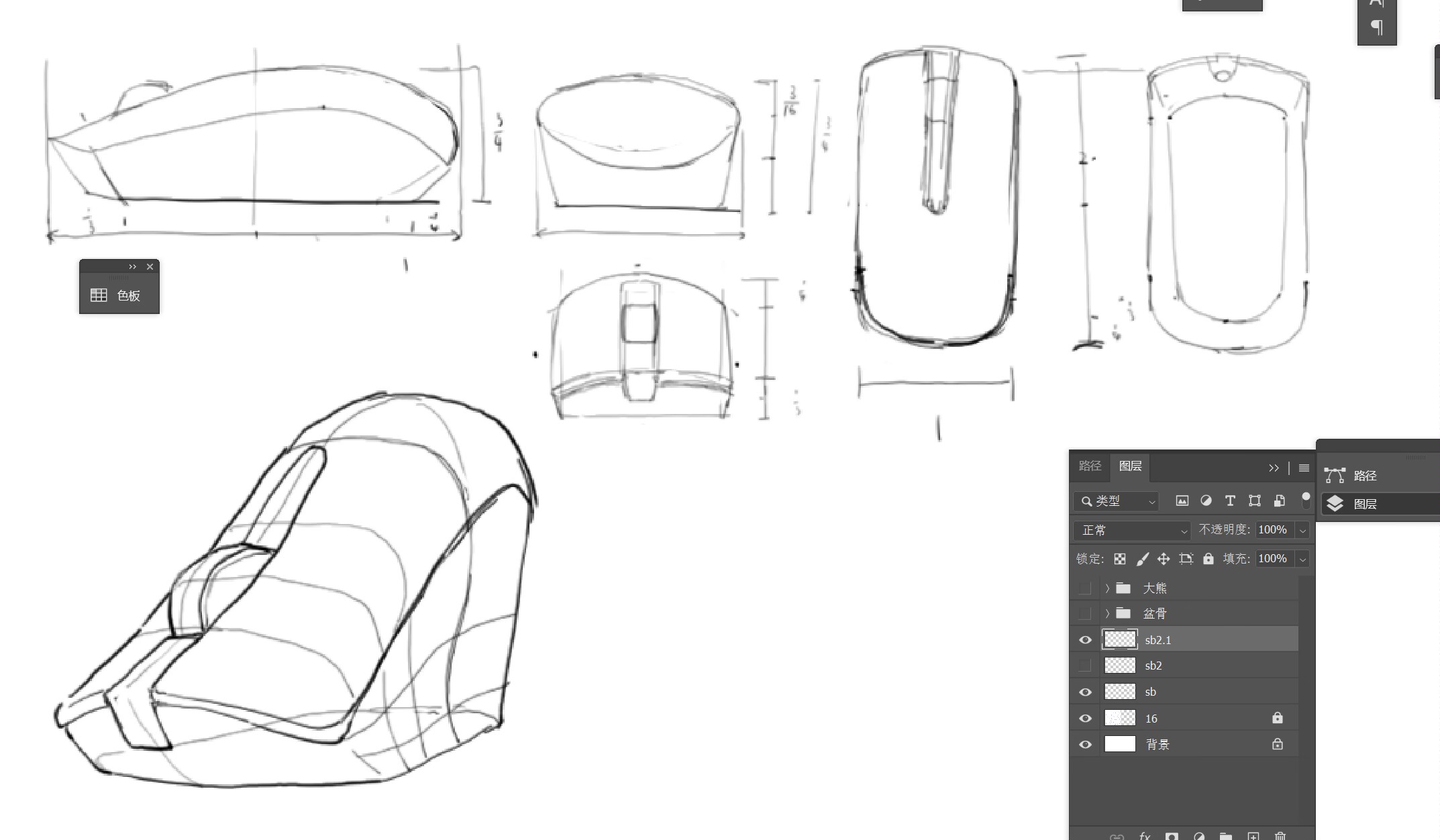Open the 类型 layer filter dropdown
The height and width of the screenshot is (840, 1440).
(x=1117, y=501)
